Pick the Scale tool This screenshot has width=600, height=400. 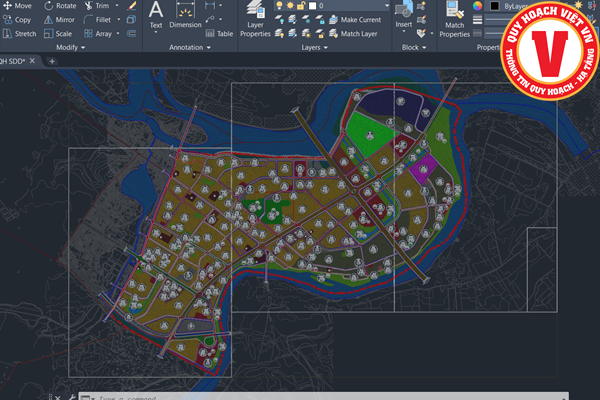click(x=58, y=33)
